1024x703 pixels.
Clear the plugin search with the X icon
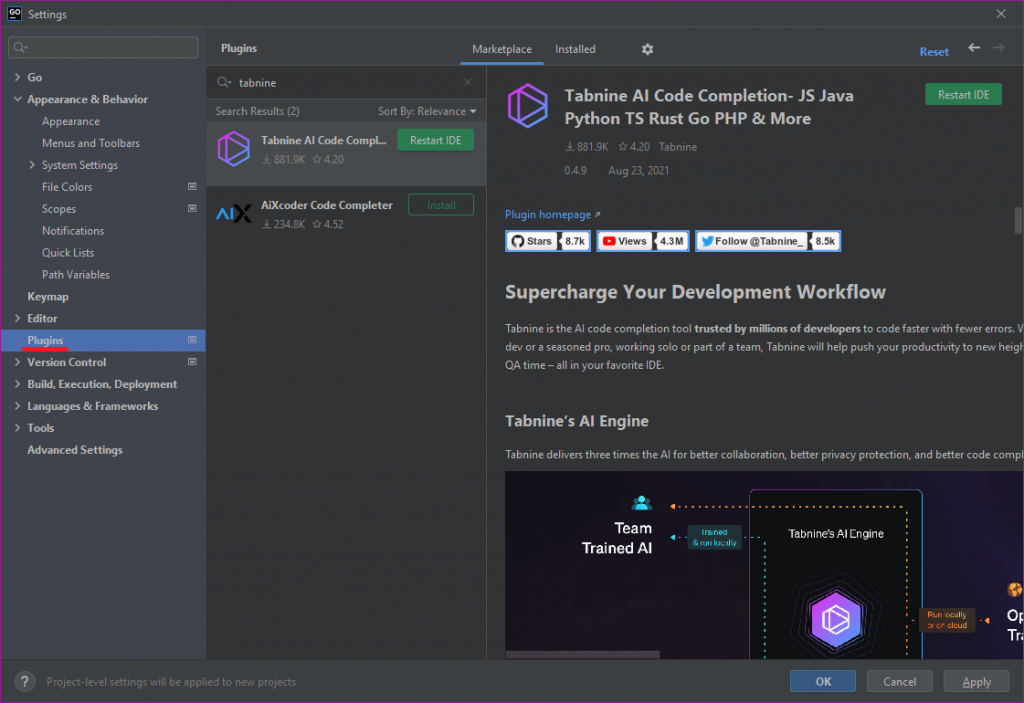[x=467, y=83]
